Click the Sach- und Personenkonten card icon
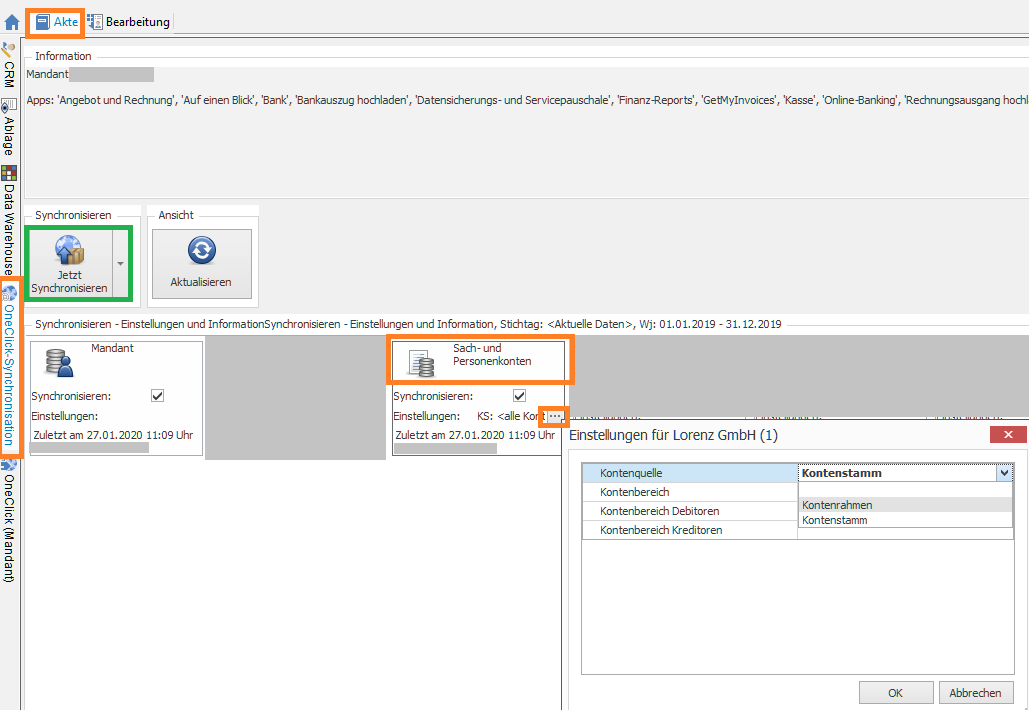This screenshot has height=710, width=1029. (421, 364)
